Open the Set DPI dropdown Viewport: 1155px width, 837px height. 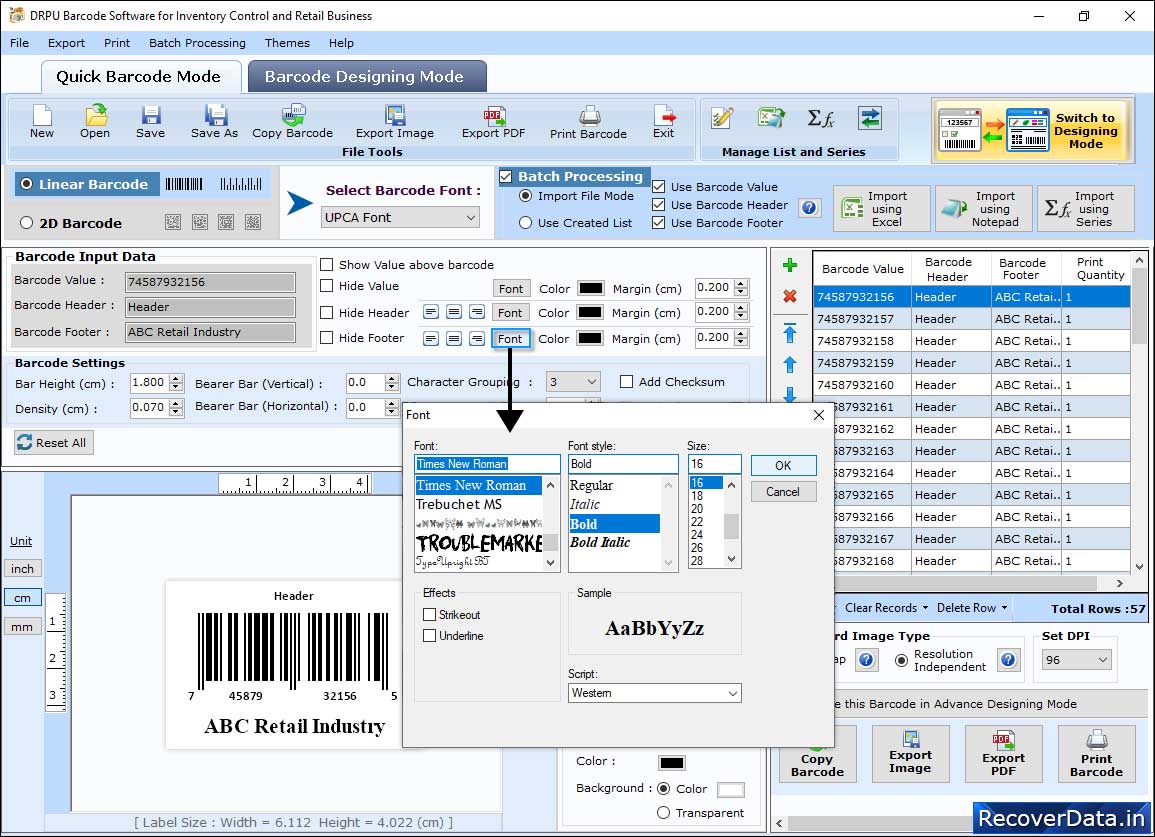tap(1075, 660)
